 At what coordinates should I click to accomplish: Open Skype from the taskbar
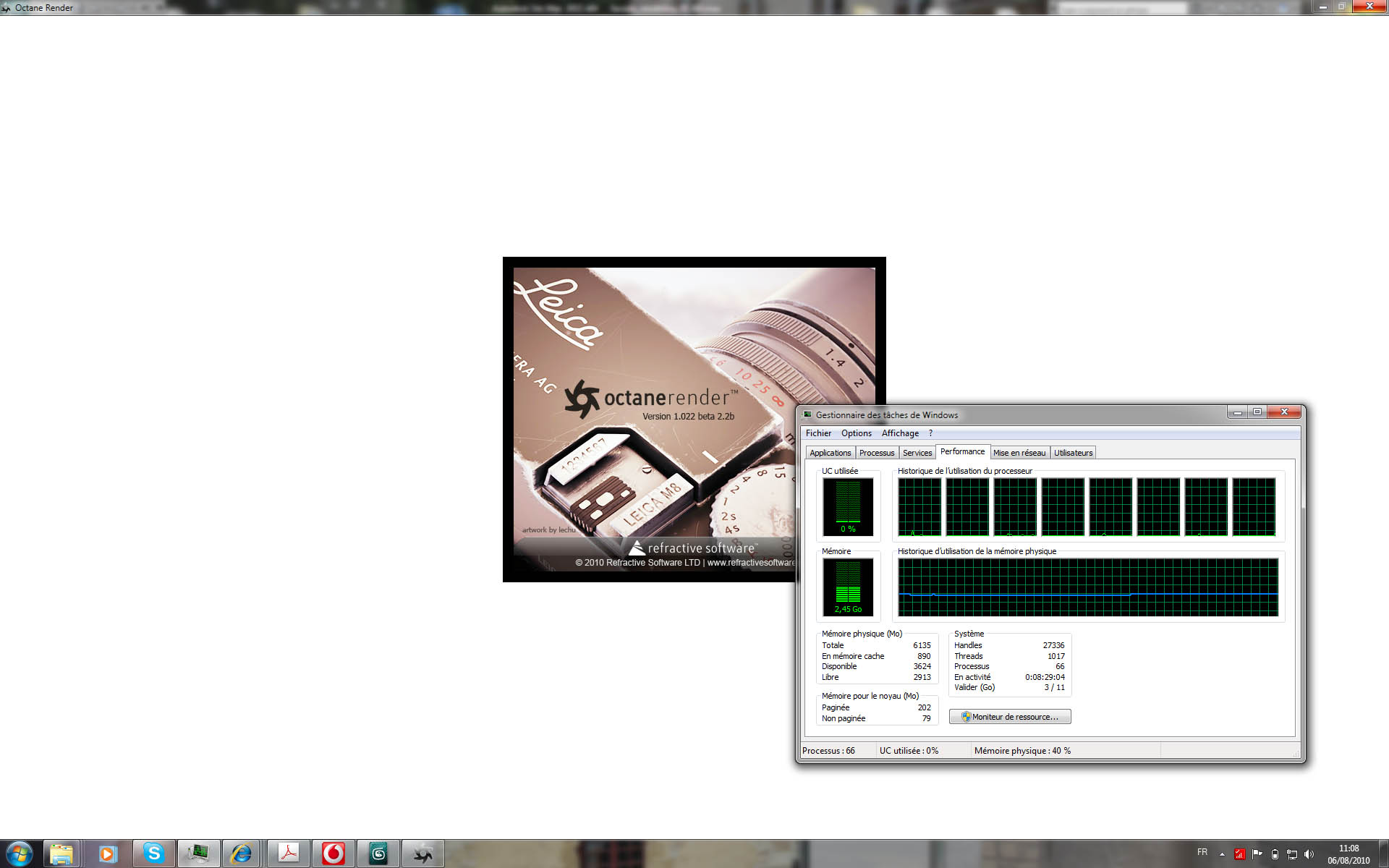[153, 854]
